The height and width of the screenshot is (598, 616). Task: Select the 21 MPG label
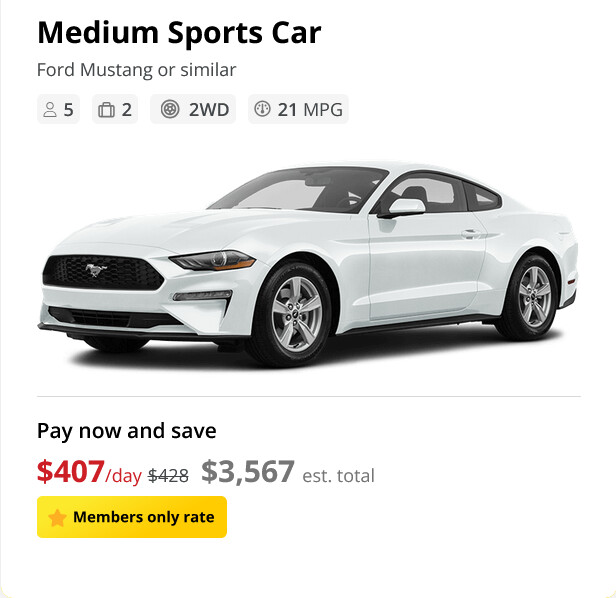pyautogui.click(x=310, y=110)
